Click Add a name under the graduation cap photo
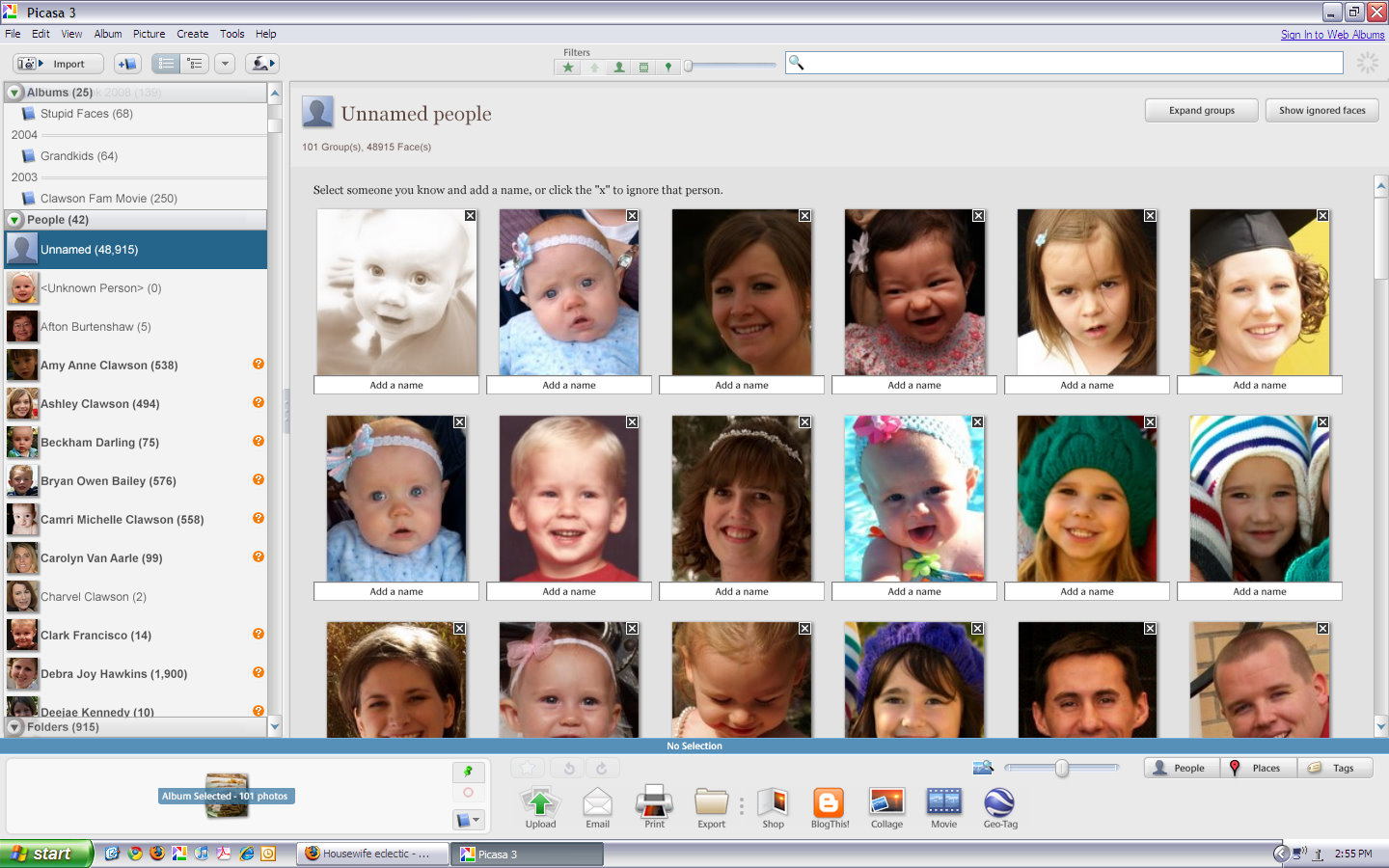Screen dimensions: 1389x868 click(x=1260, y=385)
